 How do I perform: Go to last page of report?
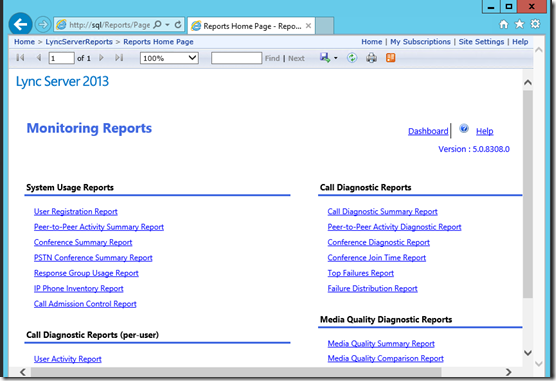(x=119, y=57)
